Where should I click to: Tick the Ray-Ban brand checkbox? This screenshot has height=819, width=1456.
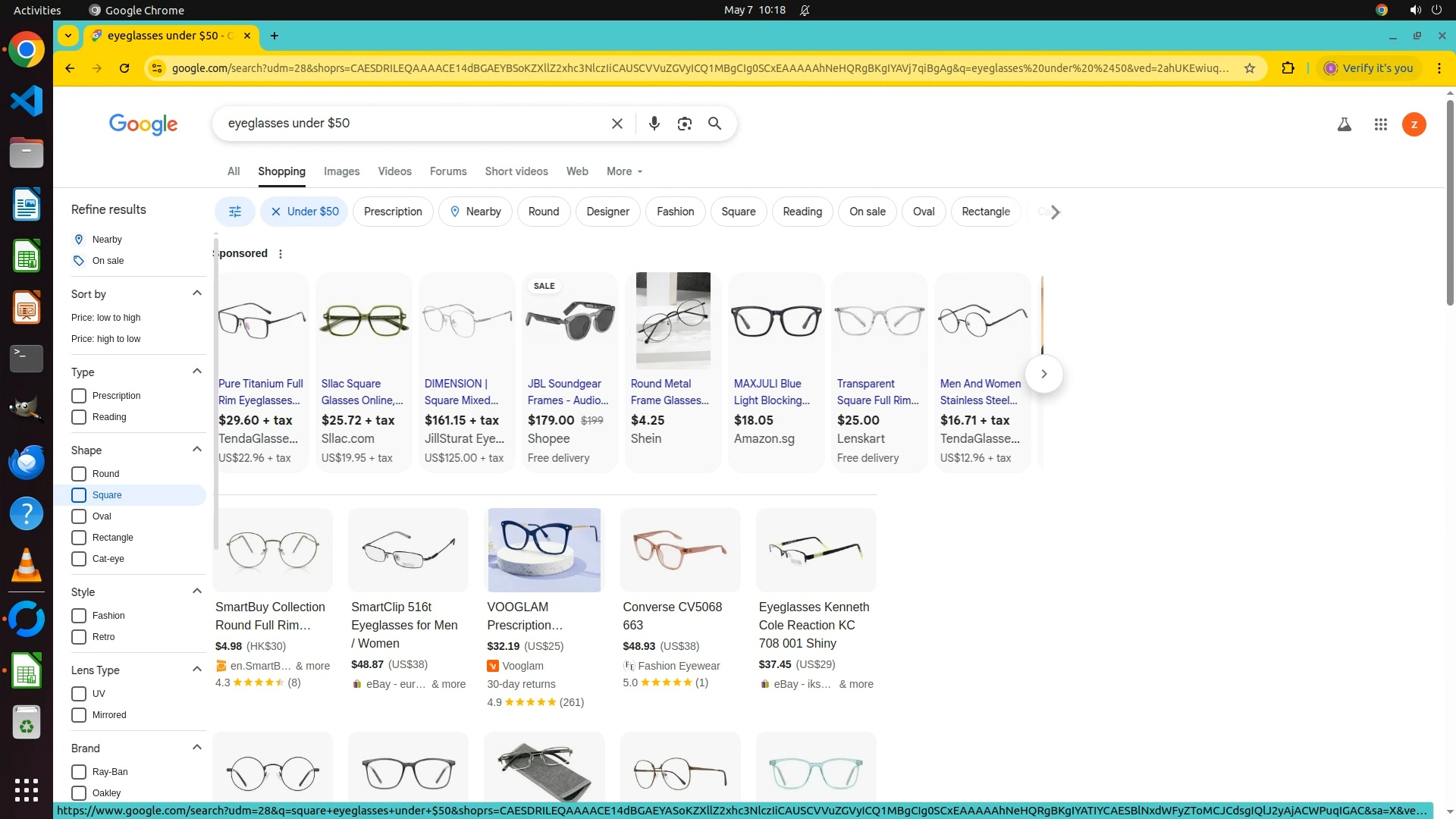[x=79, y=772]
